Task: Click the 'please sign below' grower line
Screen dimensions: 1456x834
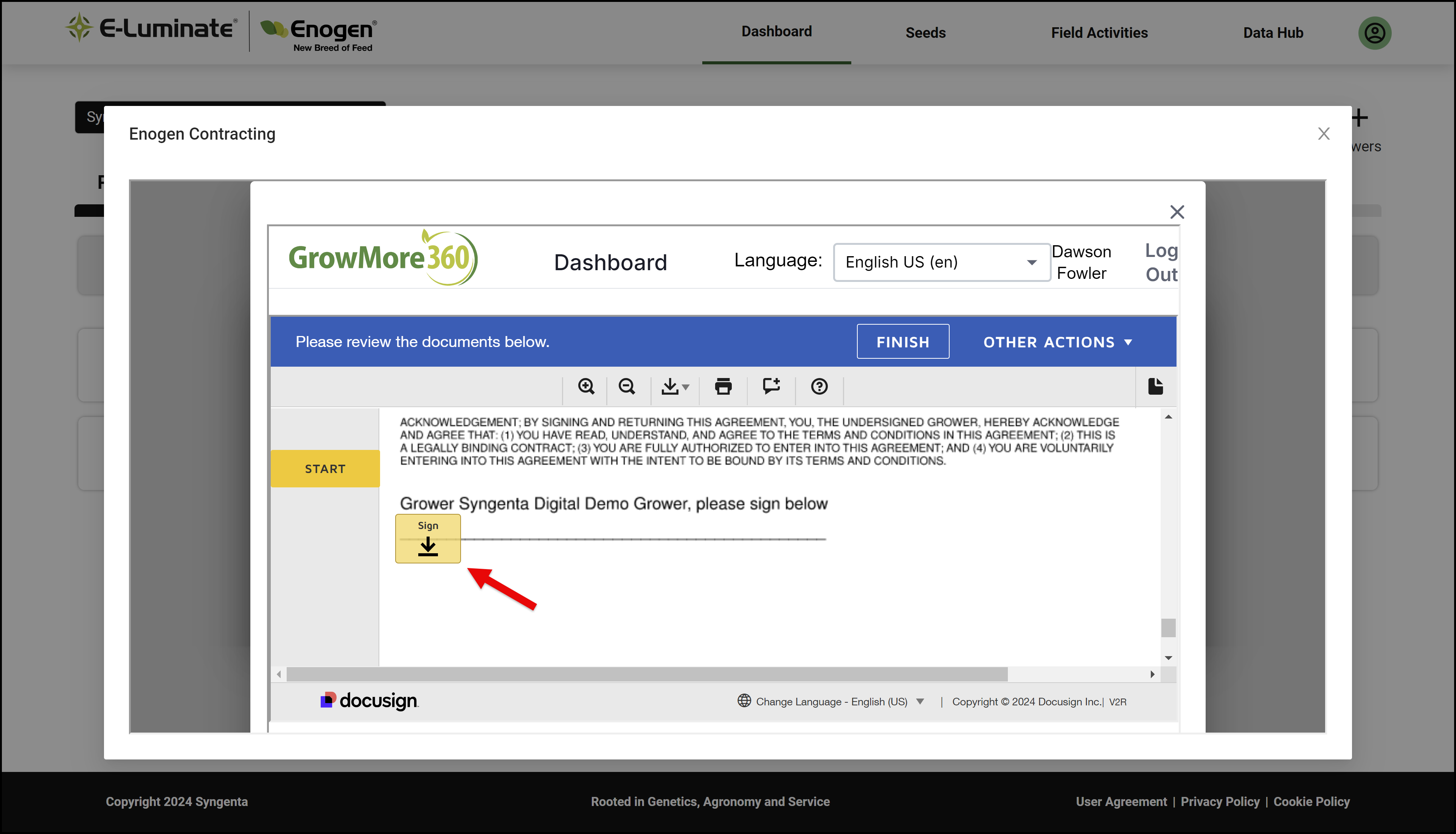Action: (613, 504)
